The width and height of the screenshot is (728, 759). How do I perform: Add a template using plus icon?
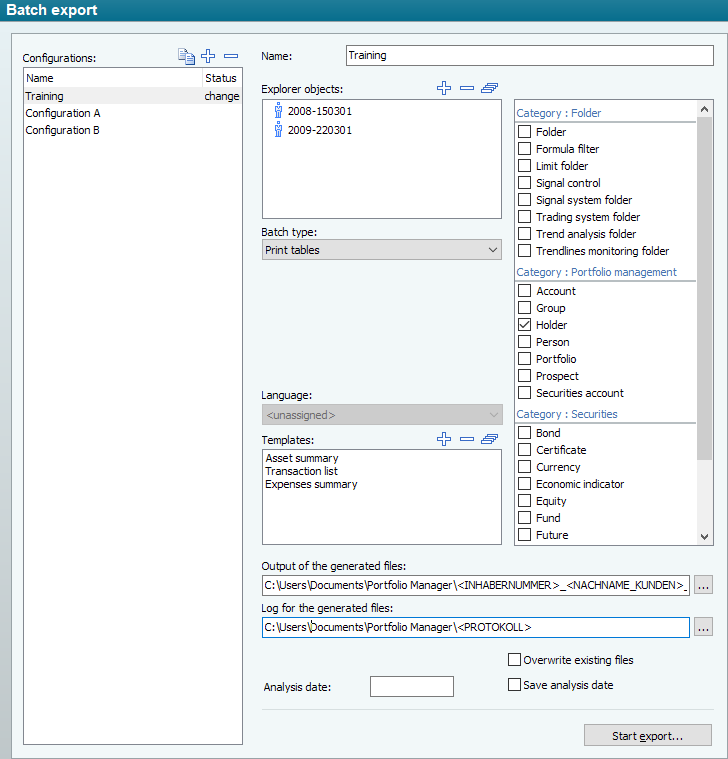click(444, 439)
